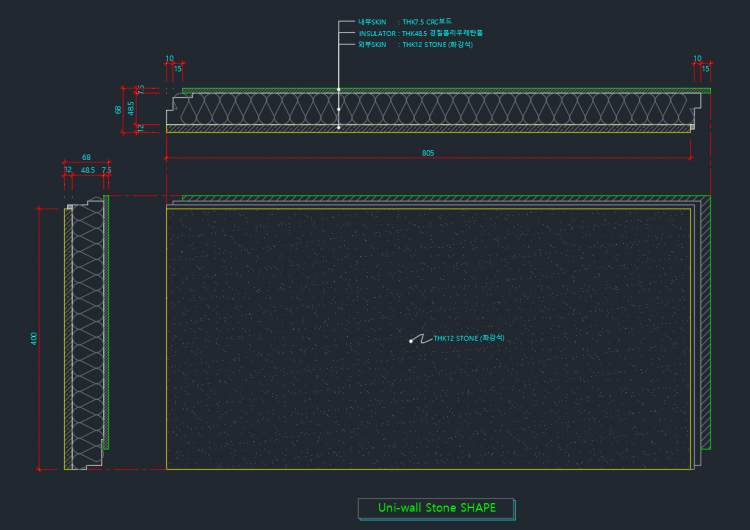Image resolution: width=750 pixels, height=530 pixels.
Task: Select the green hatched strip on right edge
Action: click(x=705, y=320)
